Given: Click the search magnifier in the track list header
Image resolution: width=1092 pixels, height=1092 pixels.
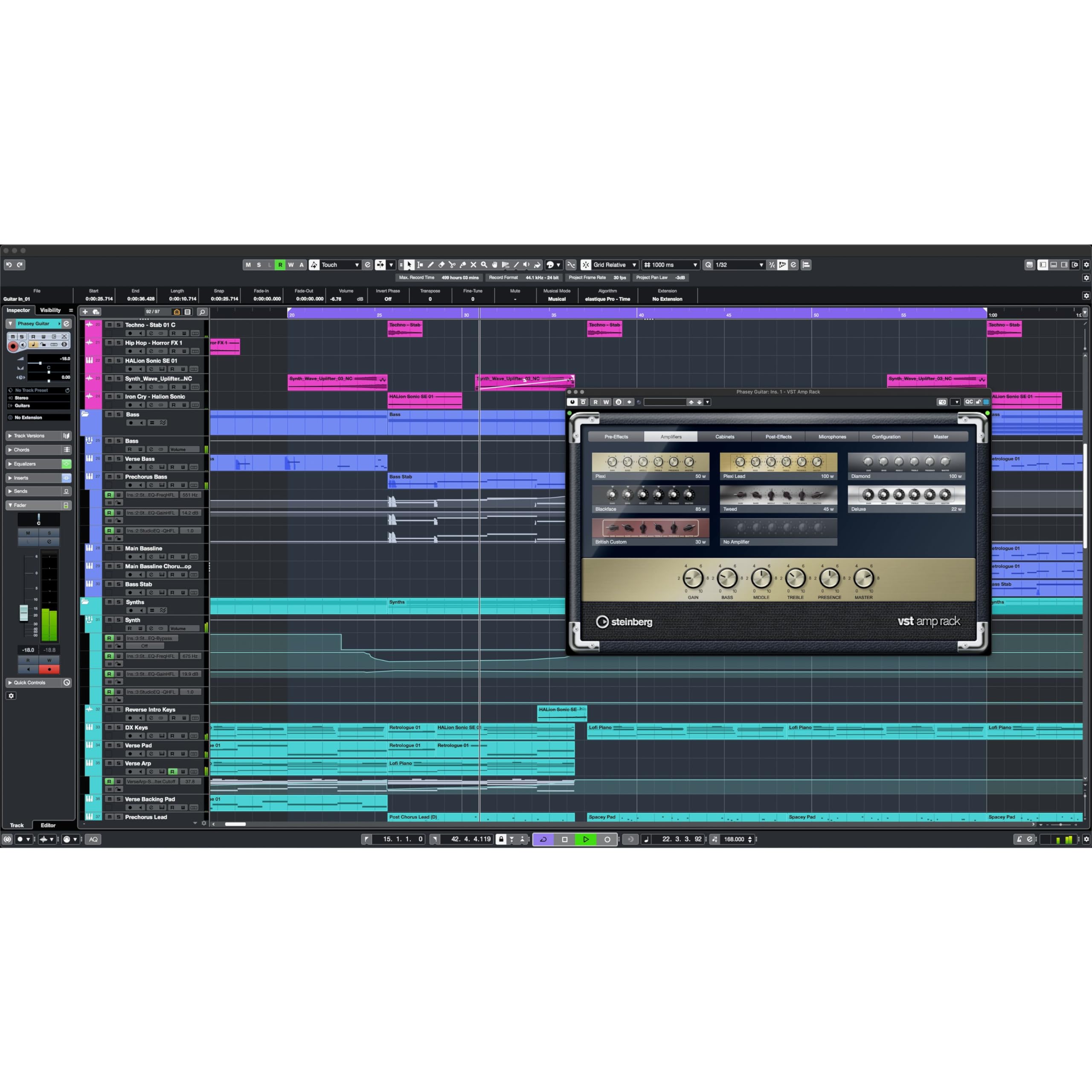Looking at the screenshot, I should (202, 311).
